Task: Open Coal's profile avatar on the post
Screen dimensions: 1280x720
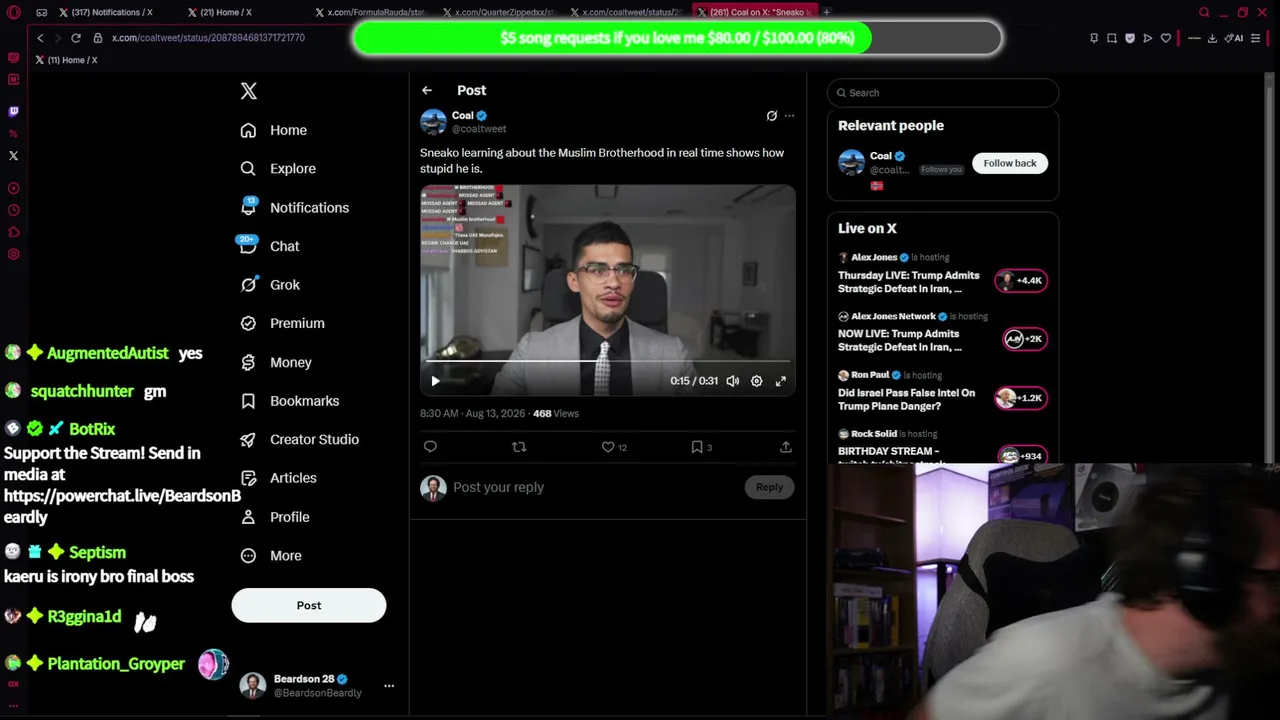Action: point(433,122)
